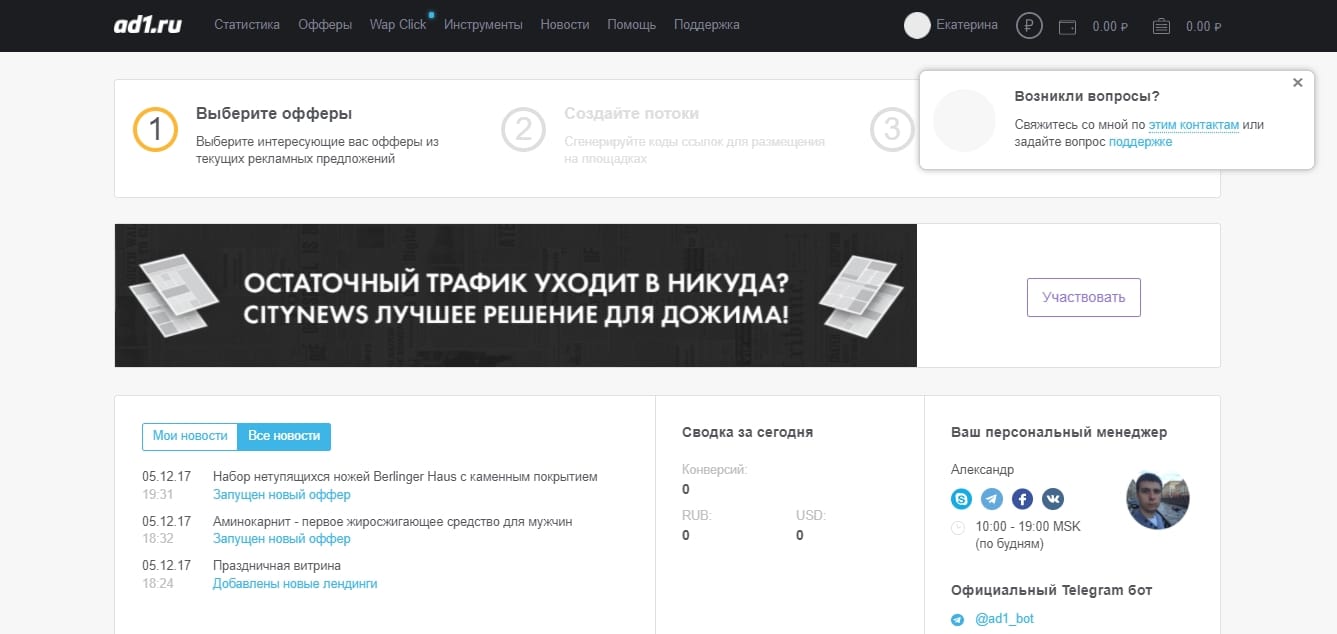Screen dimensions: 1337x634
Task: Click manager Александр's photo
Action: pyautogui.click(x=1158, y=498)
